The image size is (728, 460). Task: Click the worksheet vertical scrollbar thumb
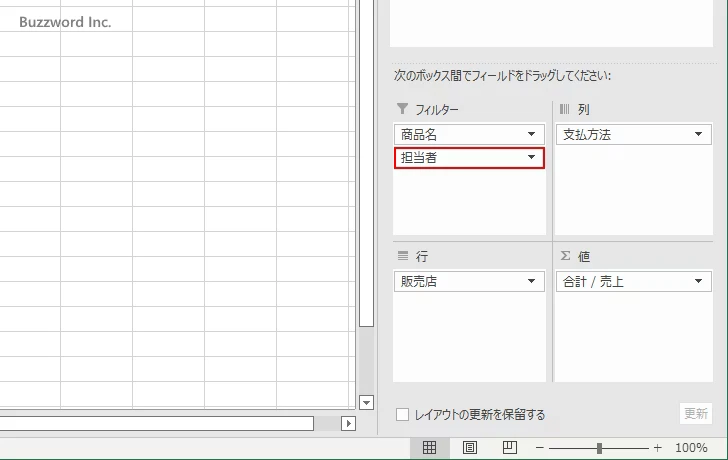(366, 162)
